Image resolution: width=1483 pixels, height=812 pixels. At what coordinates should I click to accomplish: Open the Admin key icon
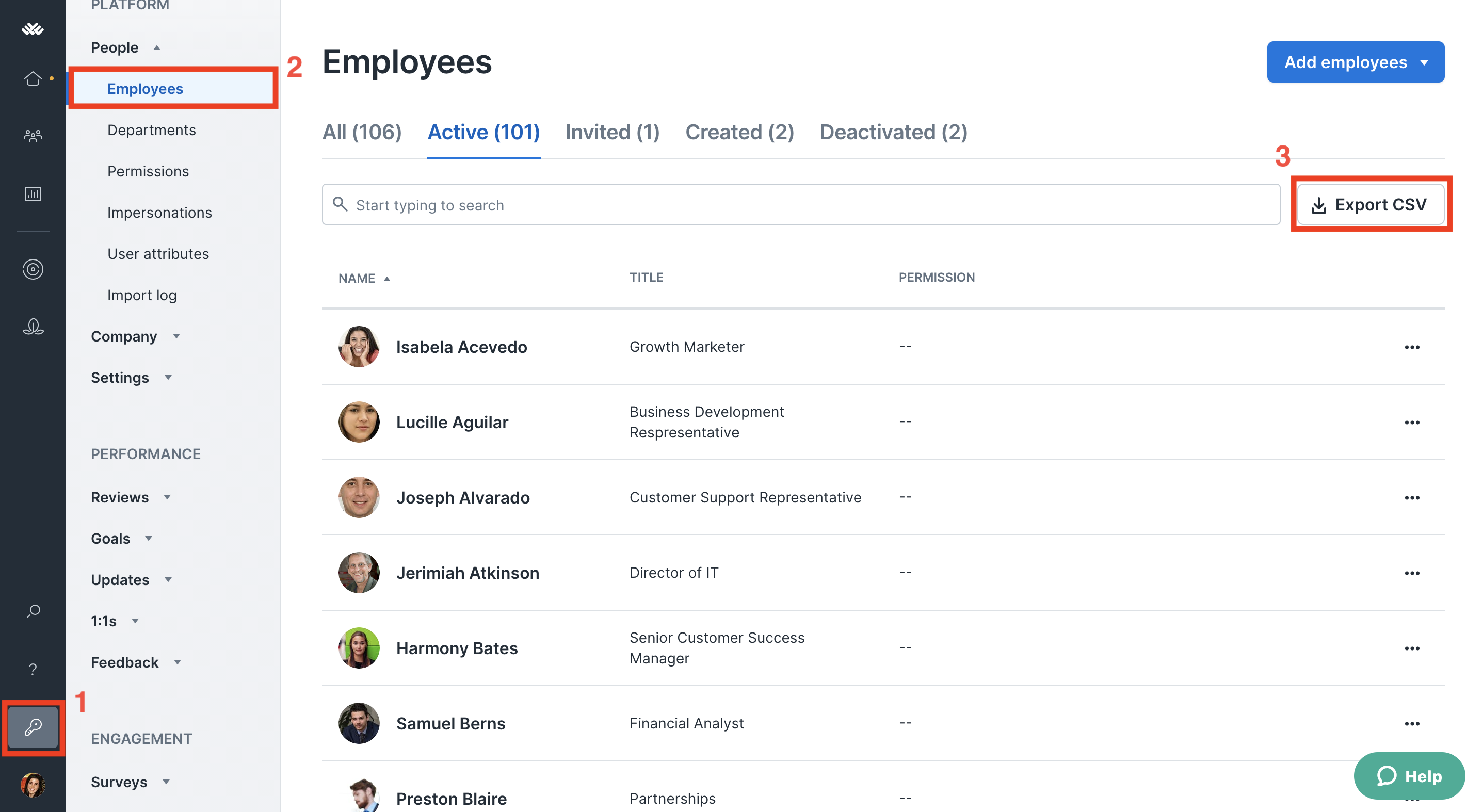tap(33, 727)
